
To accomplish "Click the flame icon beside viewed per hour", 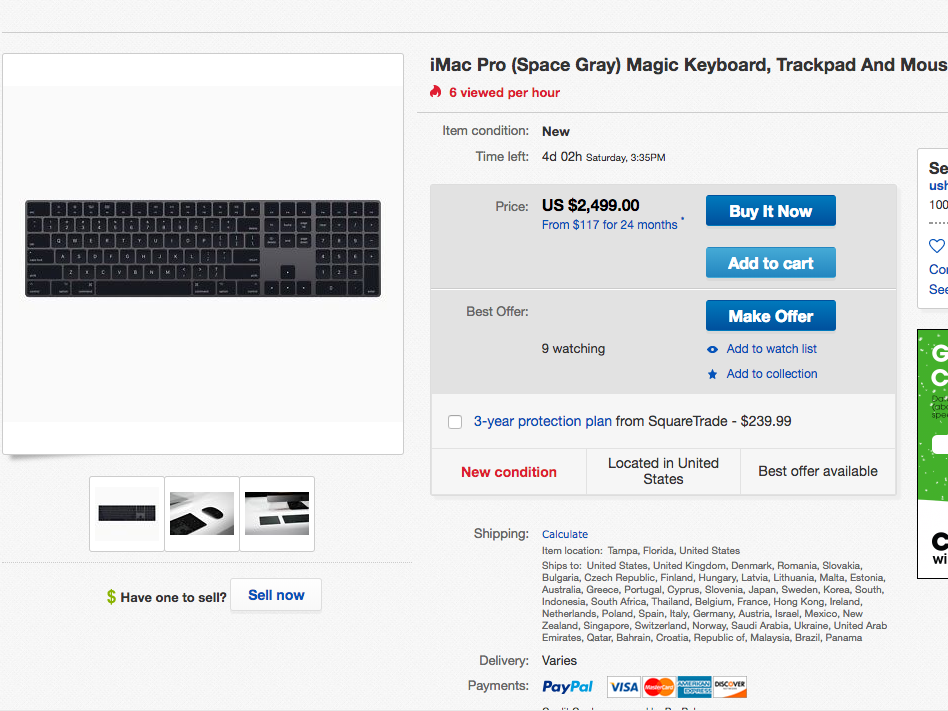I will 435,92.
